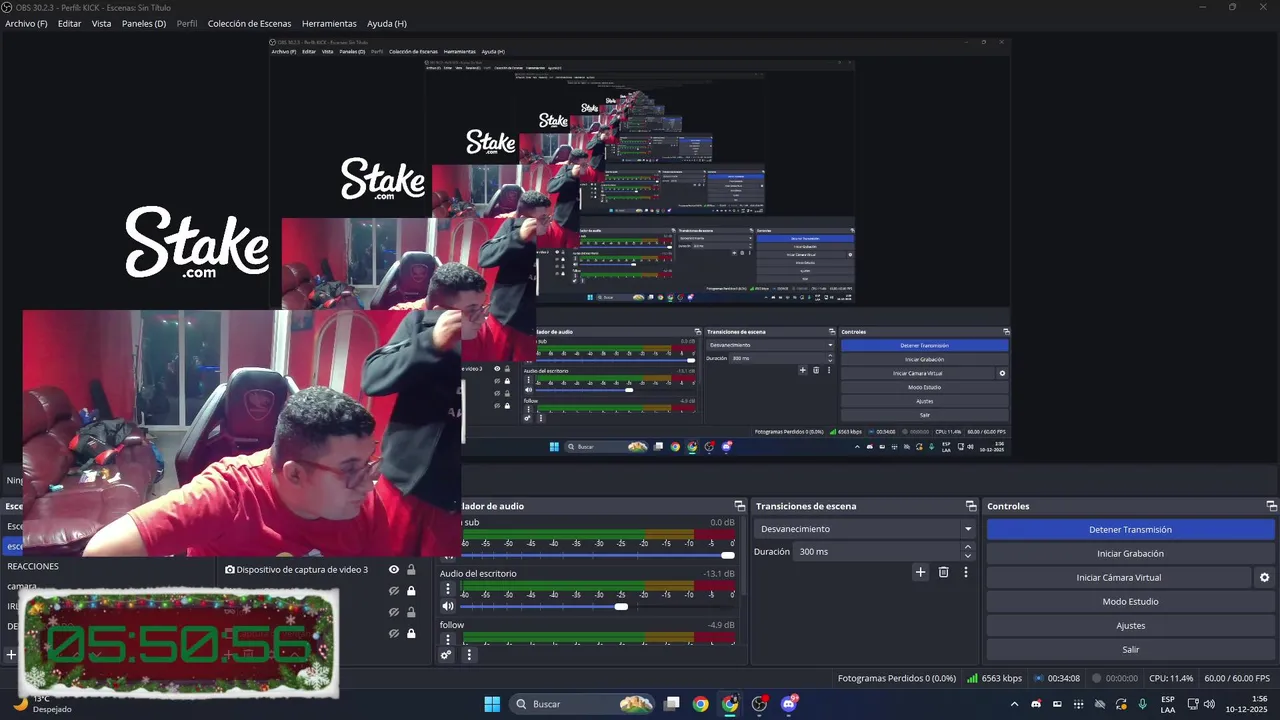Delete the transition with the trash icon
Screen dimensions: 1280x720
click(x=943, y=572)
